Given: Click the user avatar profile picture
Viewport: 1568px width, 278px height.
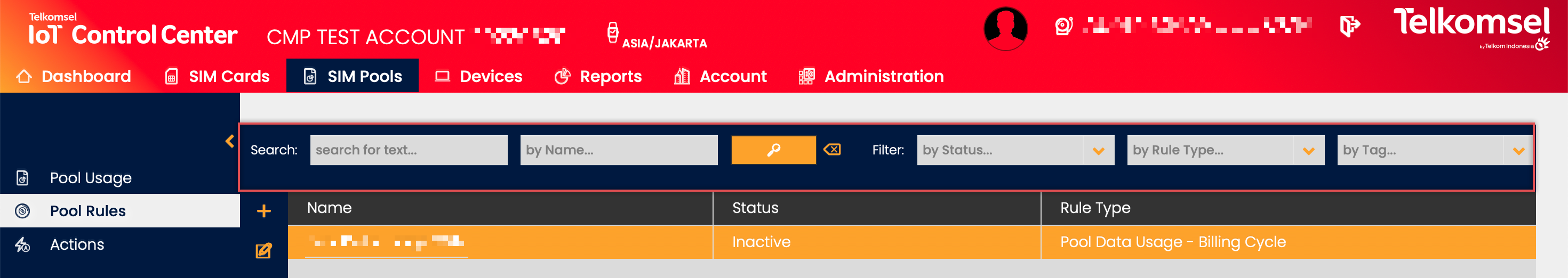Looking at the screenshot, I should coord(1005,28).
